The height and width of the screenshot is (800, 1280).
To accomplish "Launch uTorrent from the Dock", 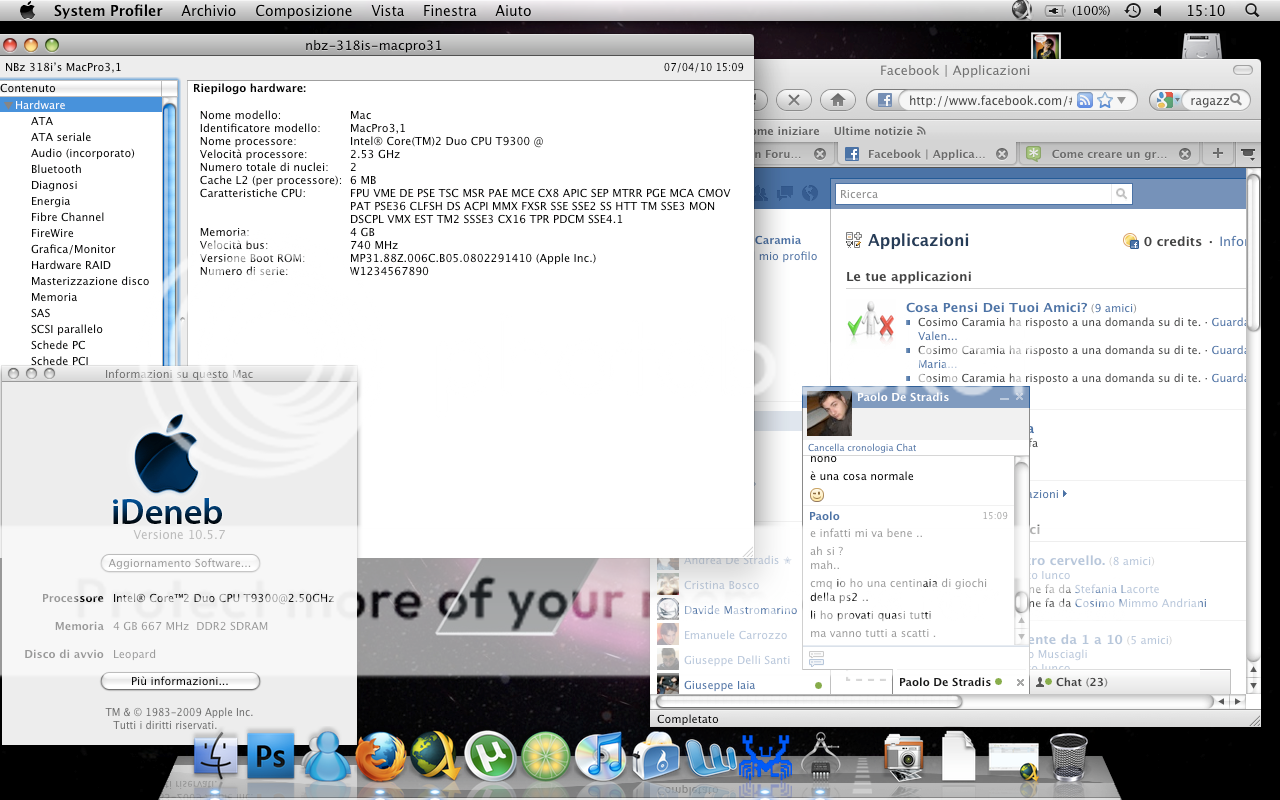I will pyautogui.click(x=490, y=757).
